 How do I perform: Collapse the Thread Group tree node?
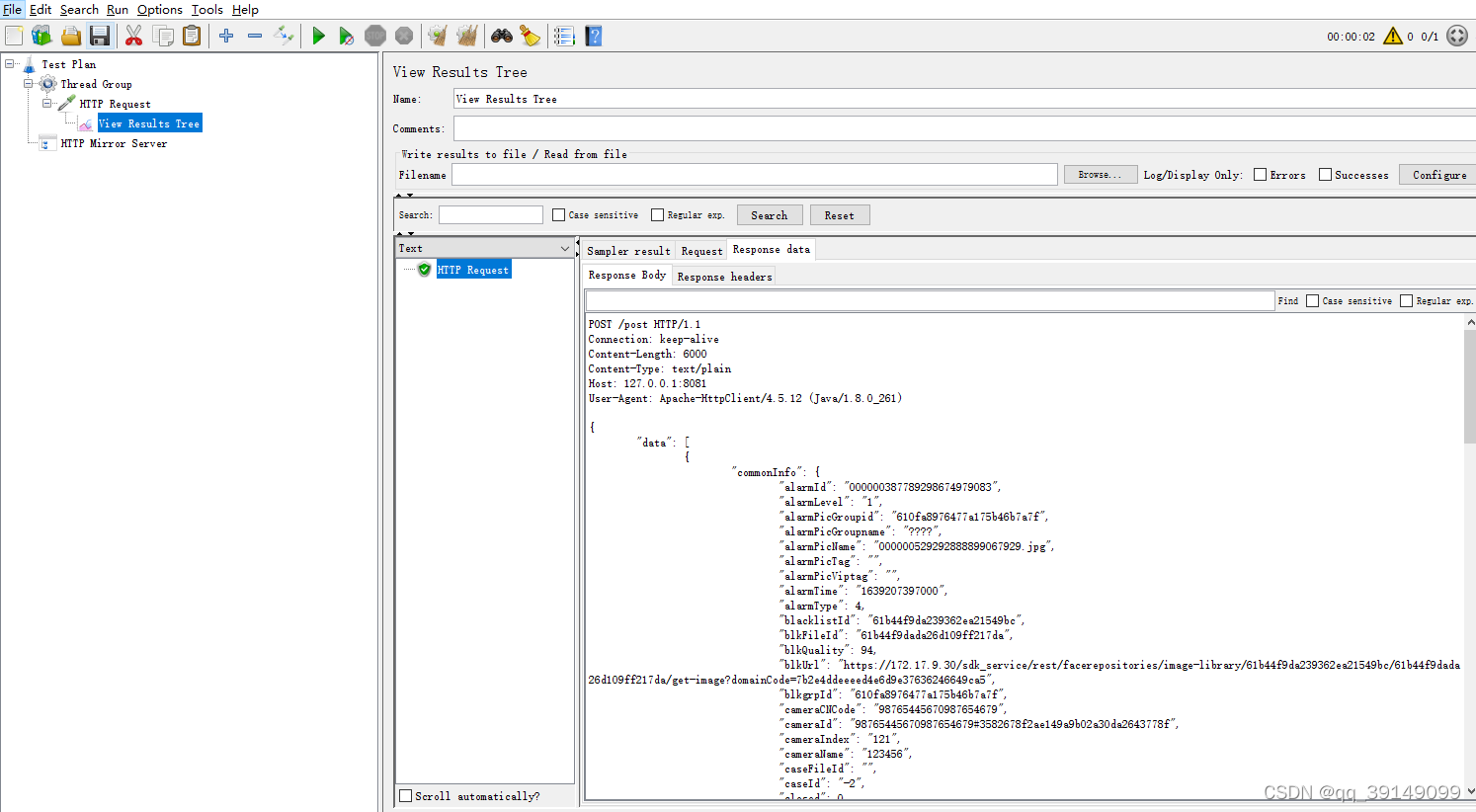click(x=28, y=84)
